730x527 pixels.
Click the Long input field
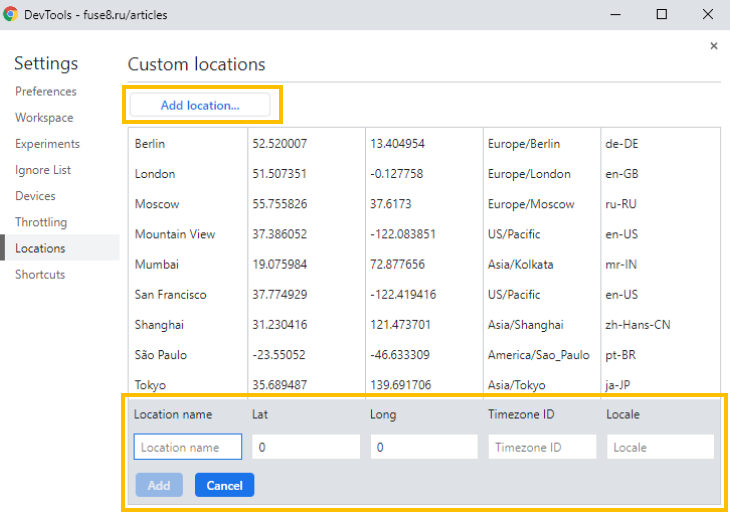[x=423, y=447]
